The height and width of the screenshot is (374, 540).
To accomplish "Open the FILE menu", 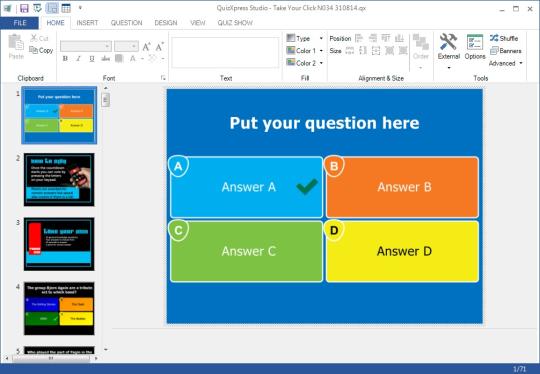I will (20, 23).
